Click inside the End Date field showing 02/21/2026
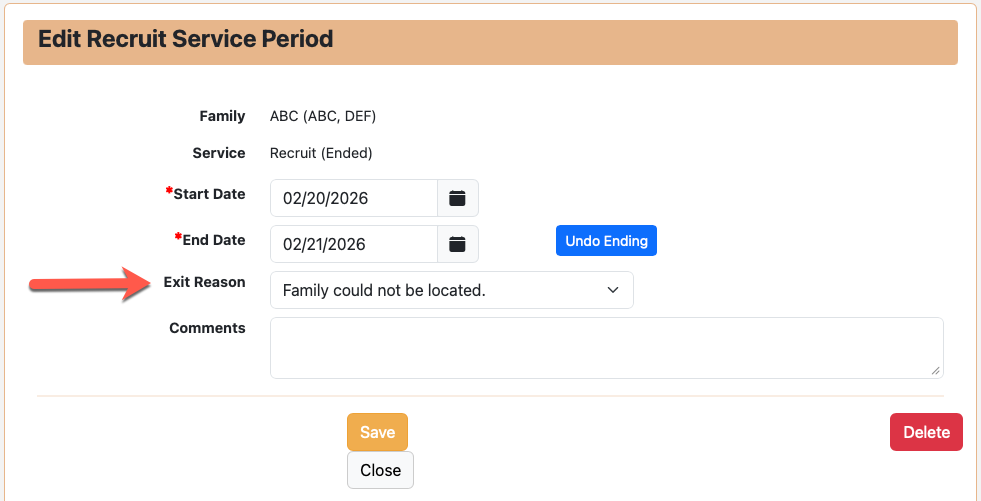Viewport: 981px width, 501px height. pyautogui.click(x=354, y=244)
